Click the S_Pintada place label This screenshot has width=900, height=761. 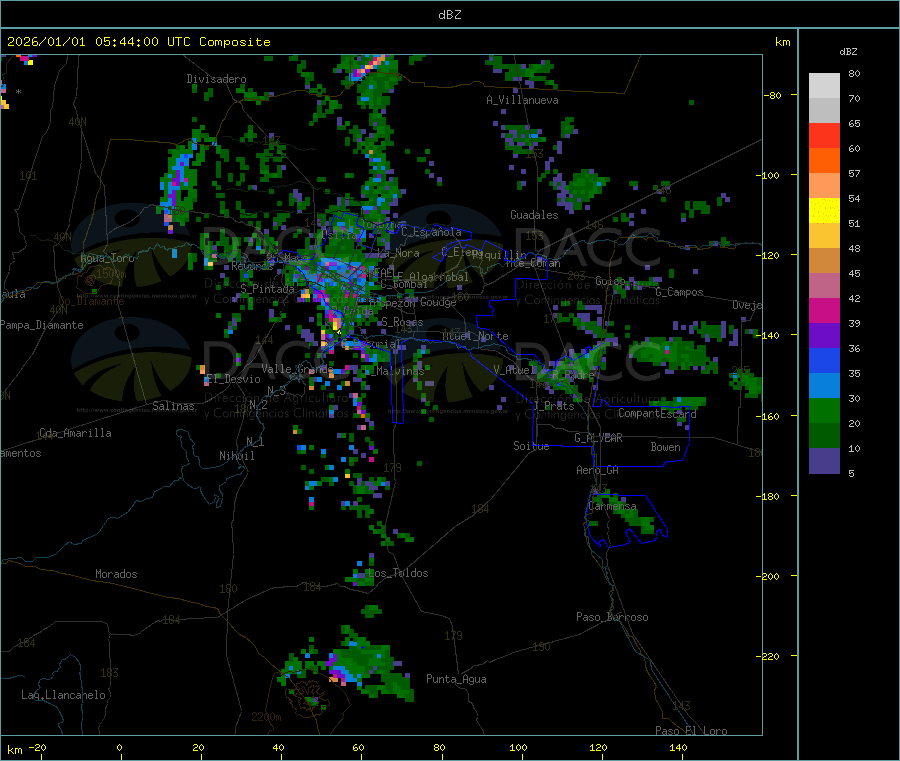click(x=267, y=289)
